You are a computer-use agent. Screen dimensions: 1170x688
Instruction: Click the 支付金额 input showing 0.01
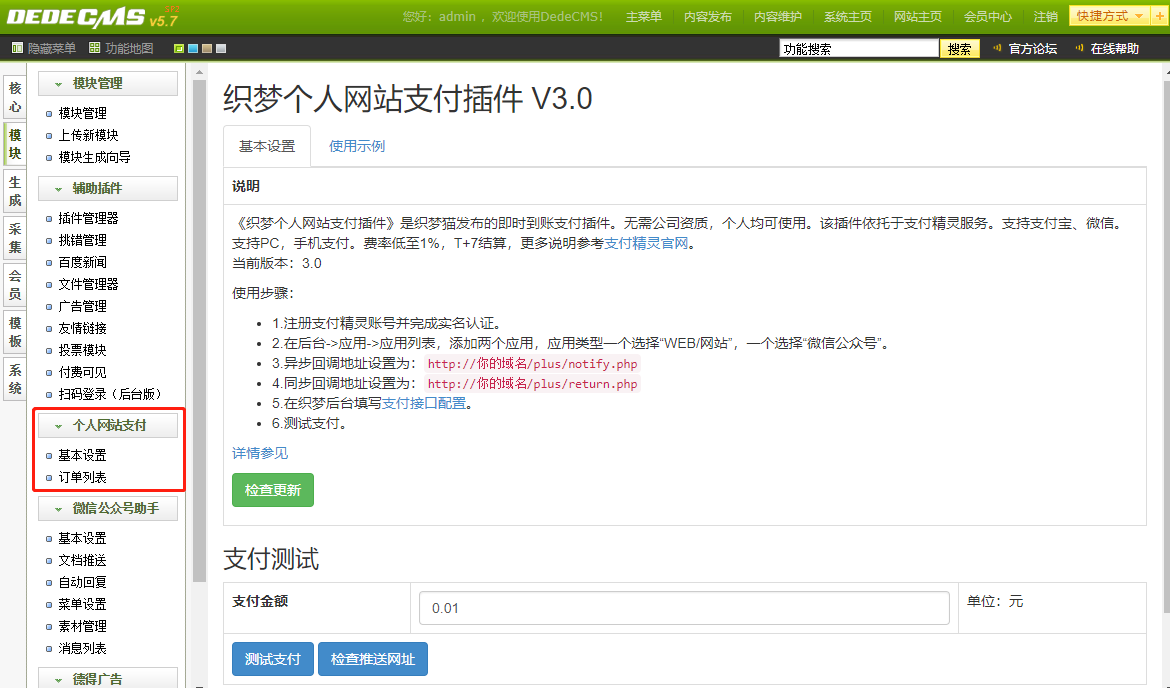(684, 608)
